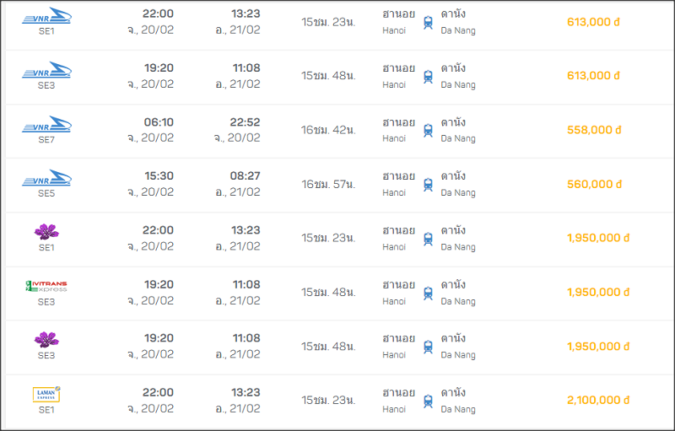Click the purple flower logo for the SE3 train
This screenshot has width=675, height=431.
tap(46, 340)
